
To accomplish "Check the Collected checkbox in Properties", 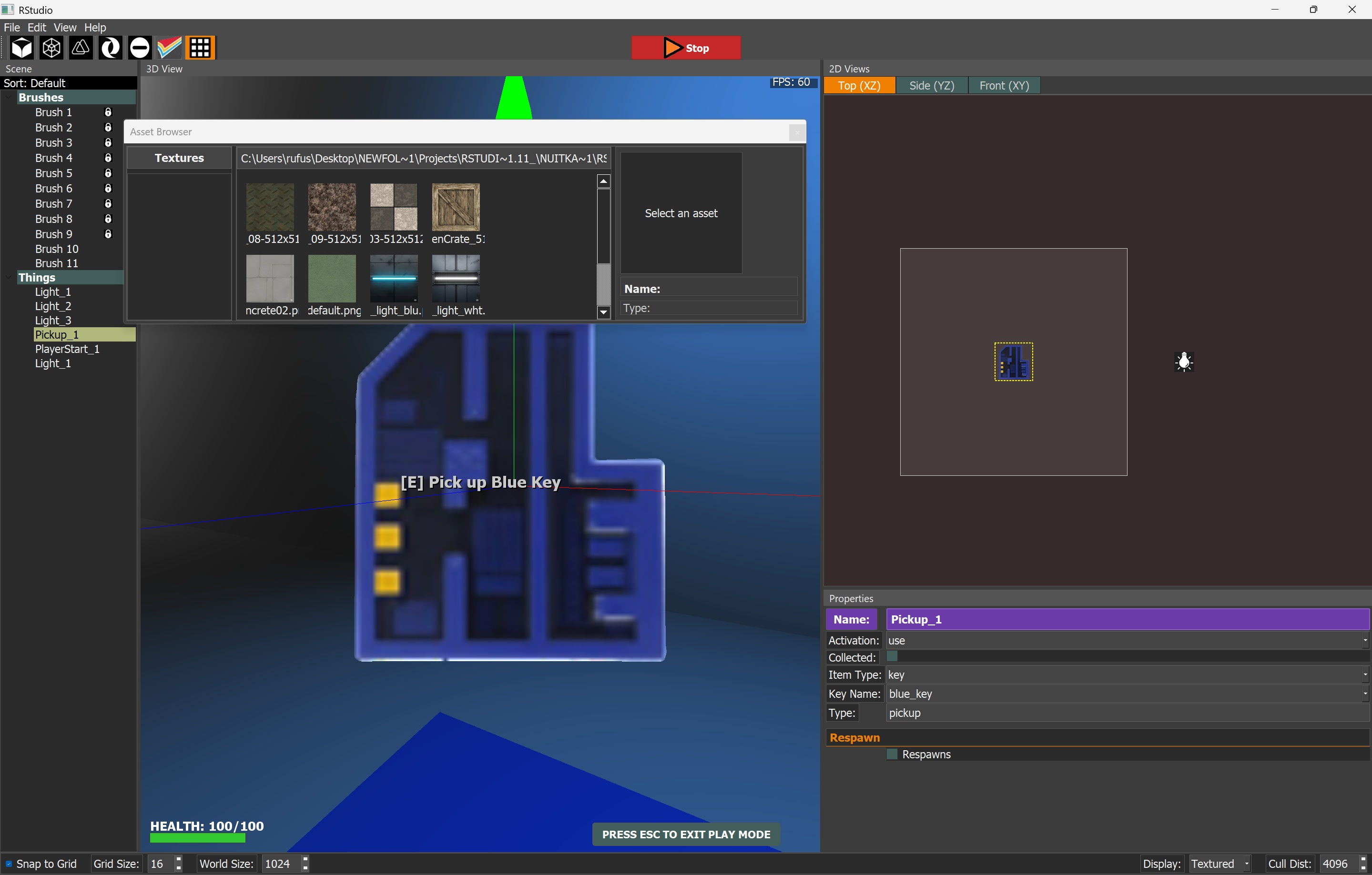I will [x=892, y=656].
